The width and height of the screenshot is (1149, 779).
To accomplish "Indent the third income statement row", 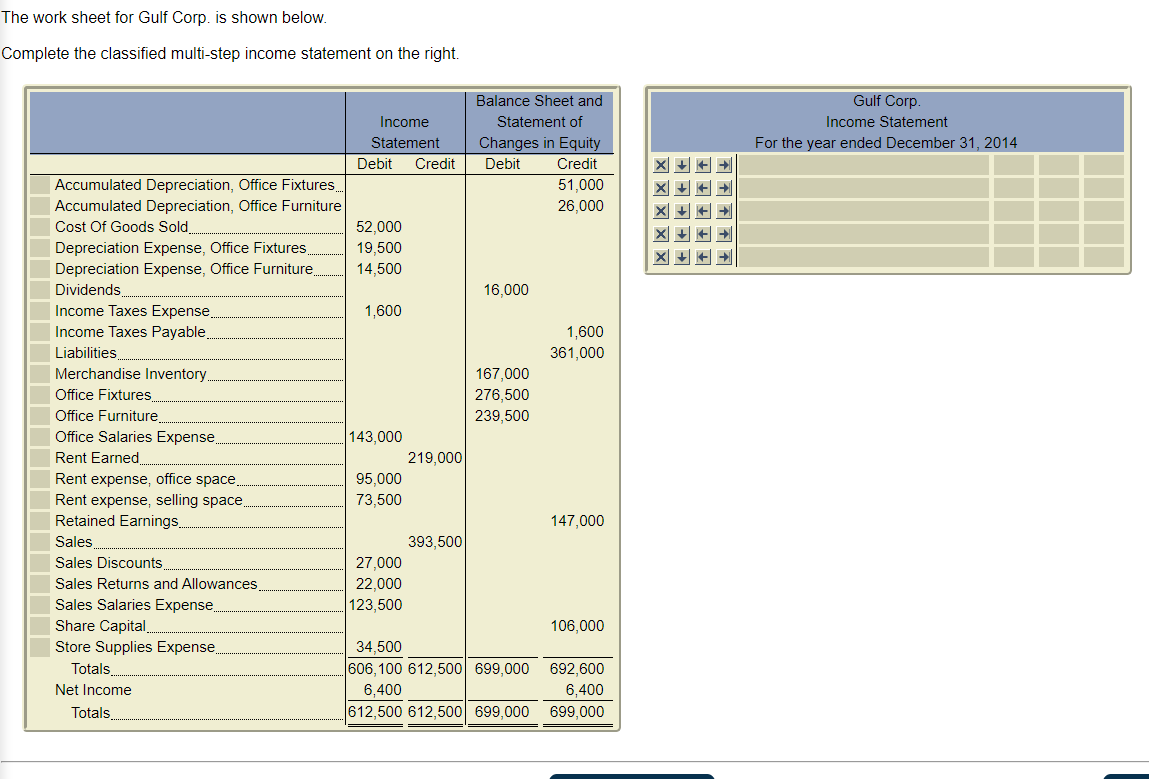I will point(723,210).
